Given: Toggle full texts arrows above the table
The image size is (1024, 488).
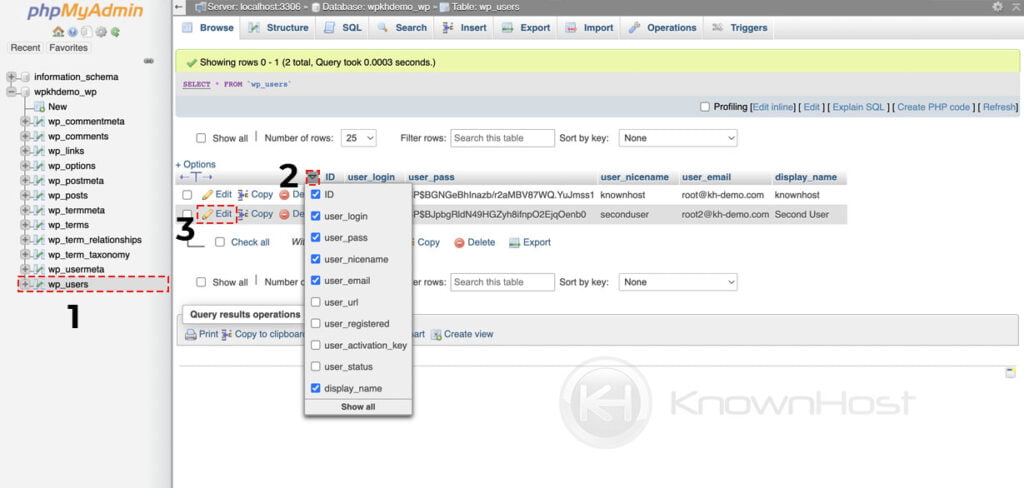Looking at the screenshot, I should pos(196,178).
